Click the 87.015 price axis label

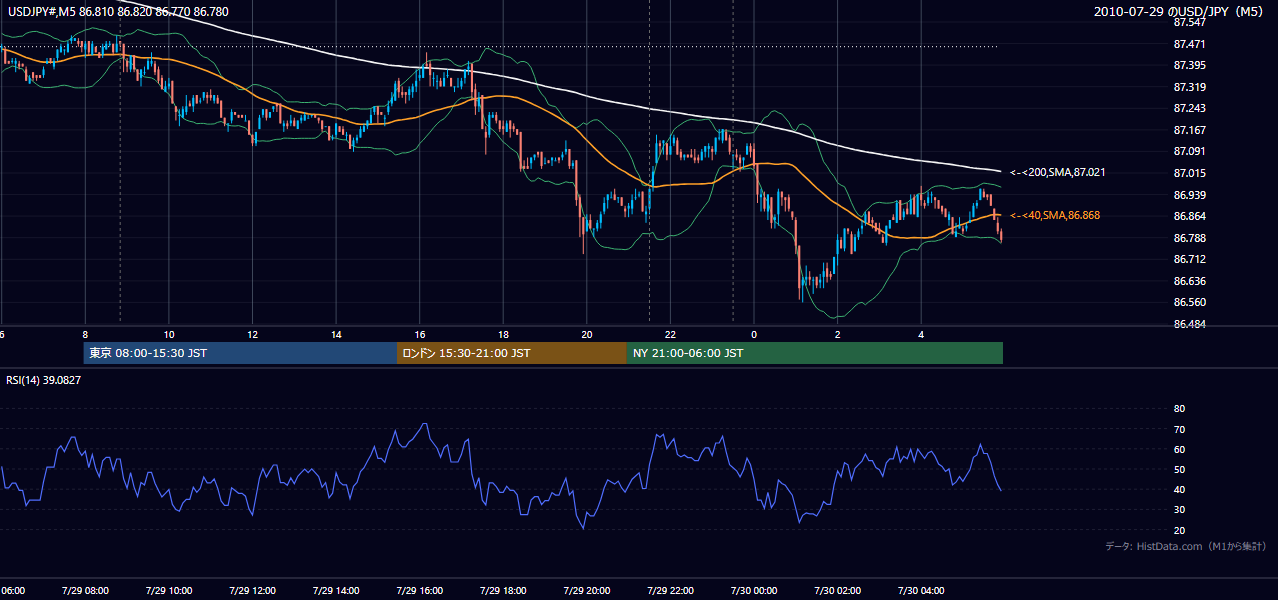point(1189,173)
